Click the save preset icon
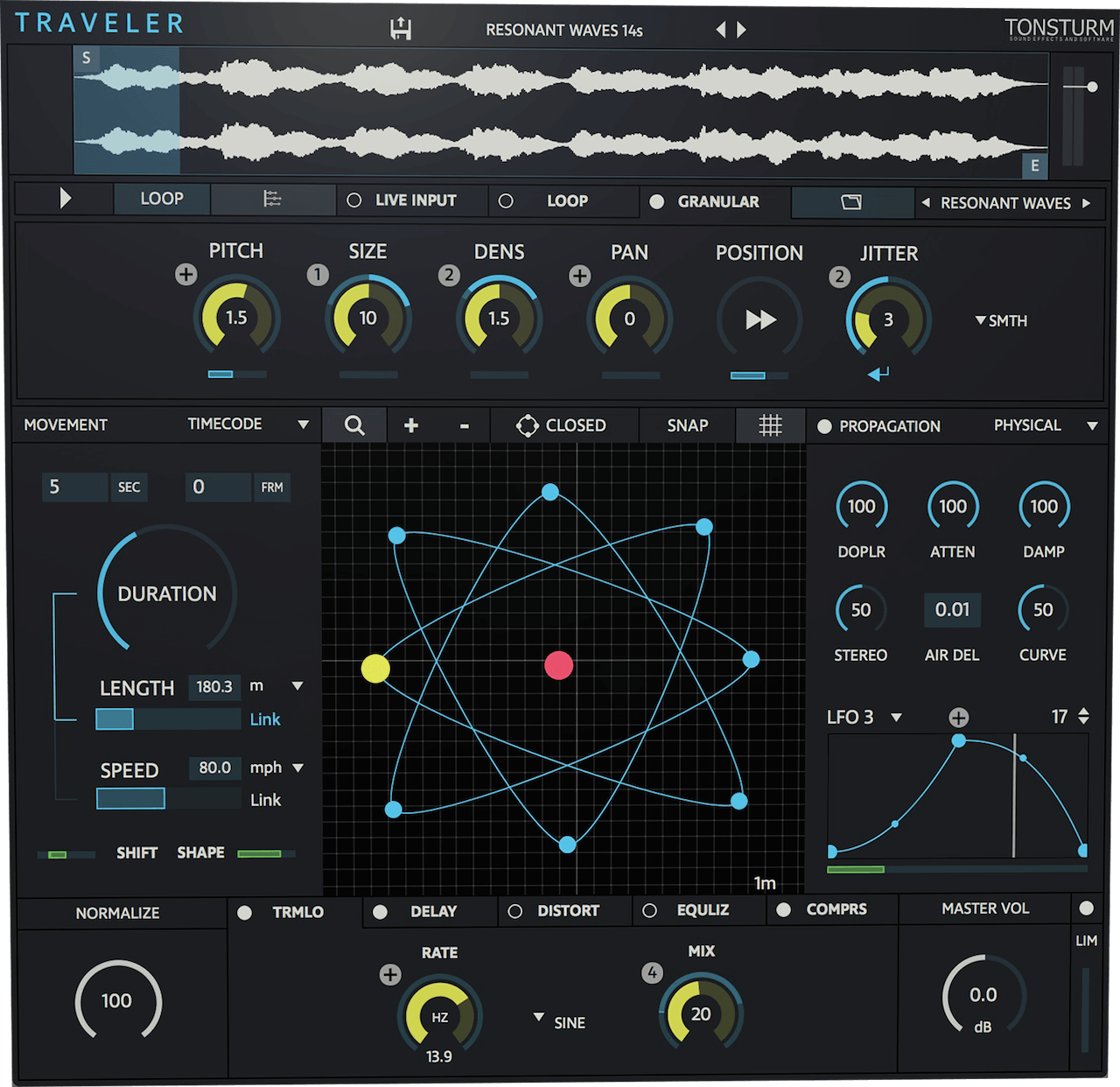Image resolution: width=1120 pixels, height=1087 pixels. click(x=401, y=29)
